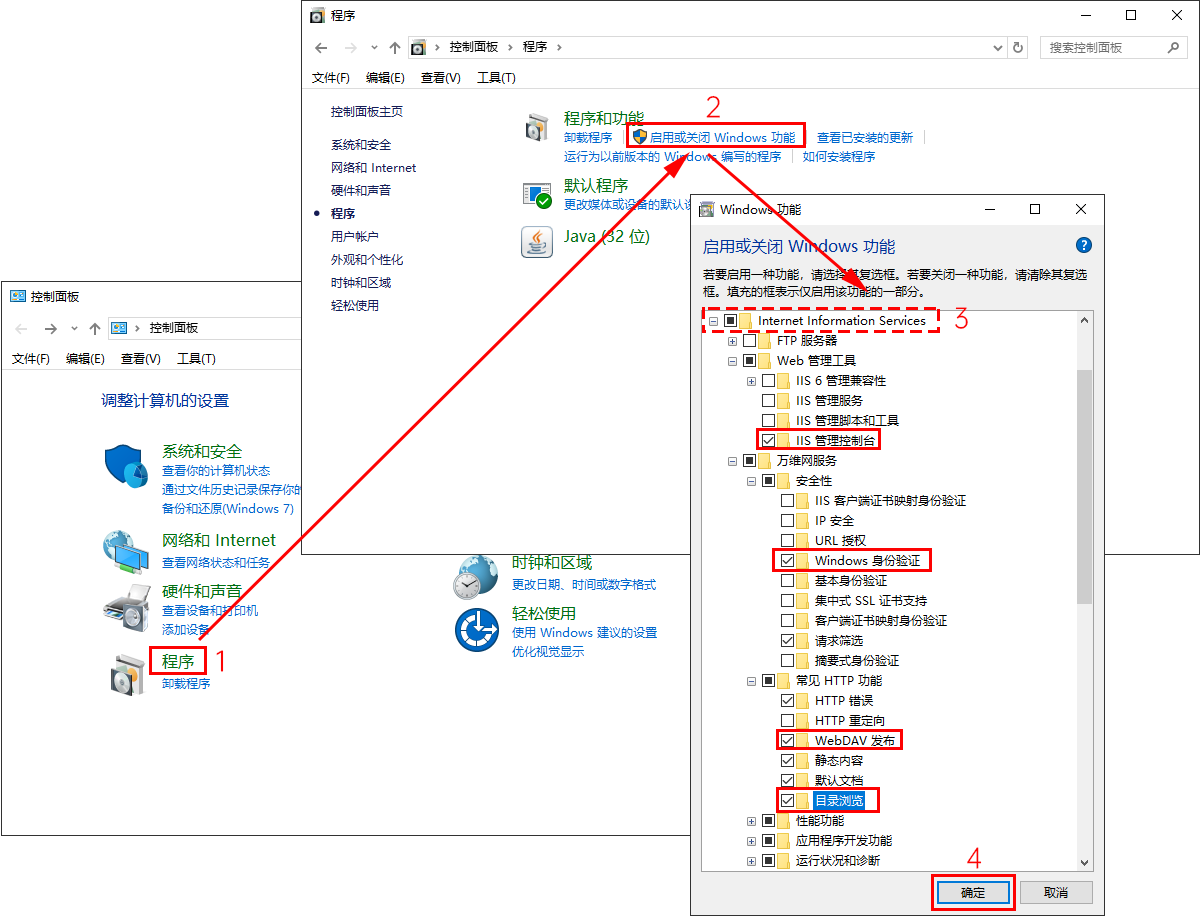Screen dimensions: 1200x916
Task: Click the 系统和安全 shield icon in 控制面板
Action: pos(126,468)
